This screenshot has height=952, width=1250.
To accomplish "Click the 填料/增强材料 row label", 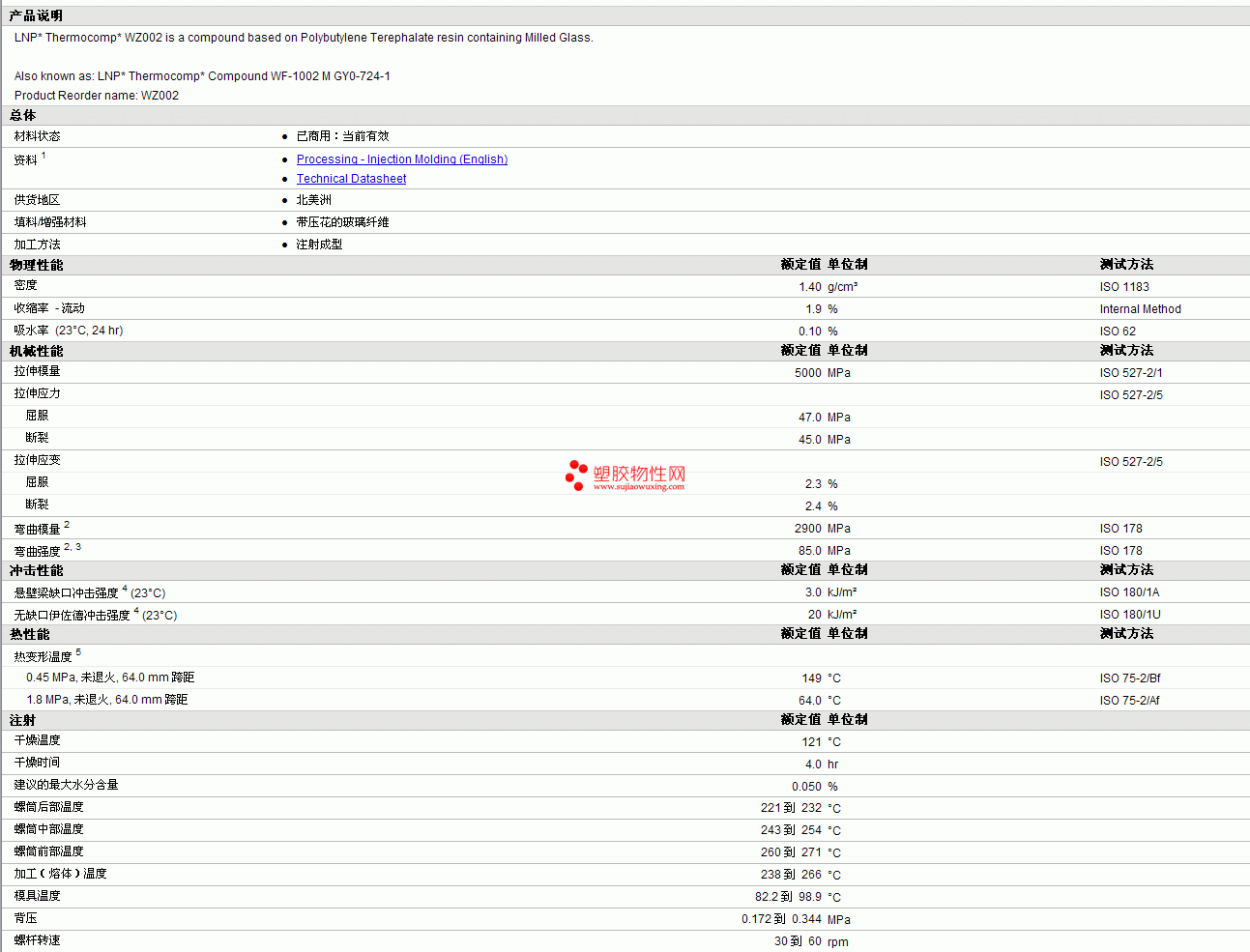I will 50,222.
